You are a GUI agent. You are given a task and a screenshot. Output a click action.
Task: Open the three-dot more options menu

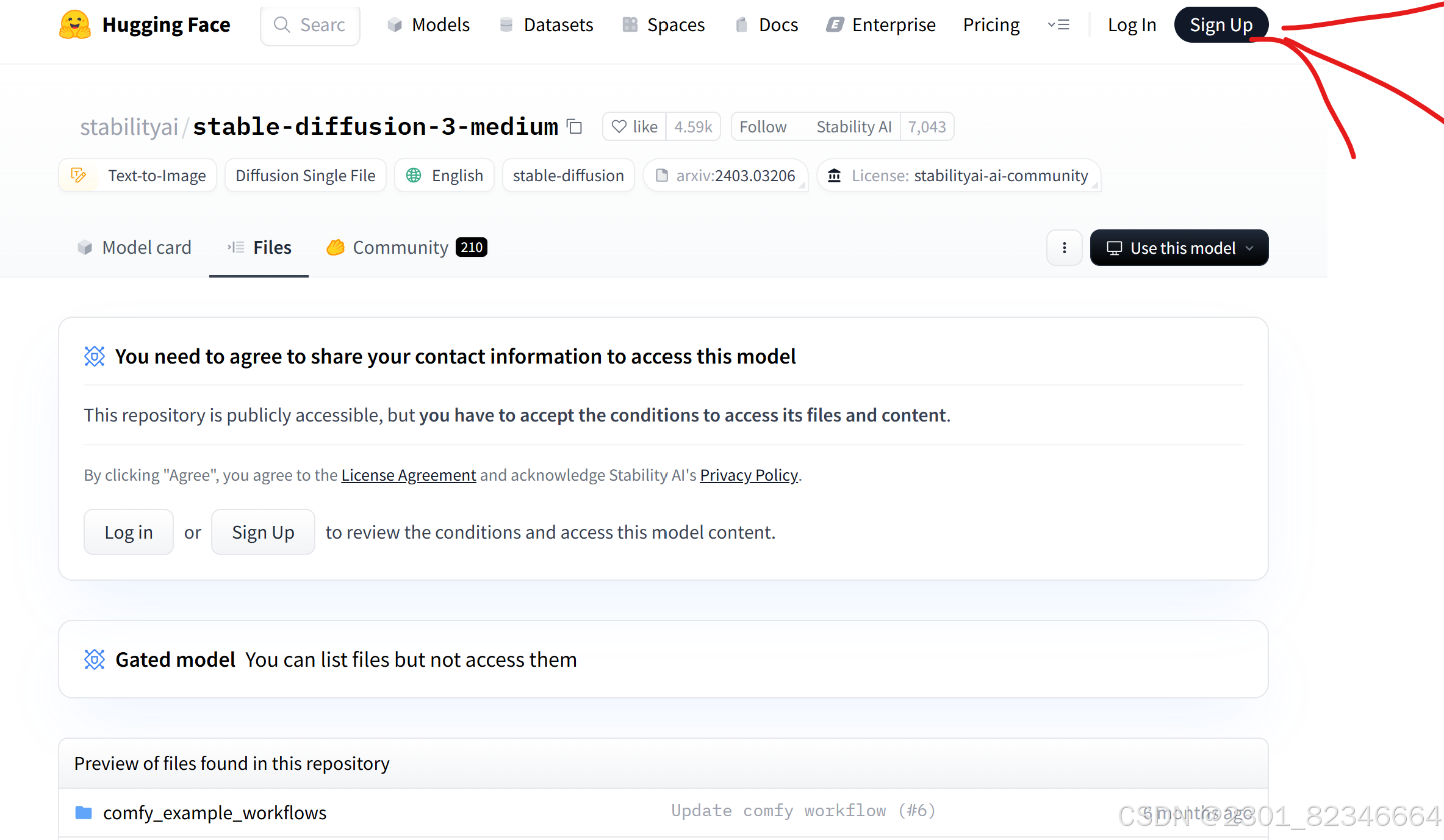coord(1064,248)
